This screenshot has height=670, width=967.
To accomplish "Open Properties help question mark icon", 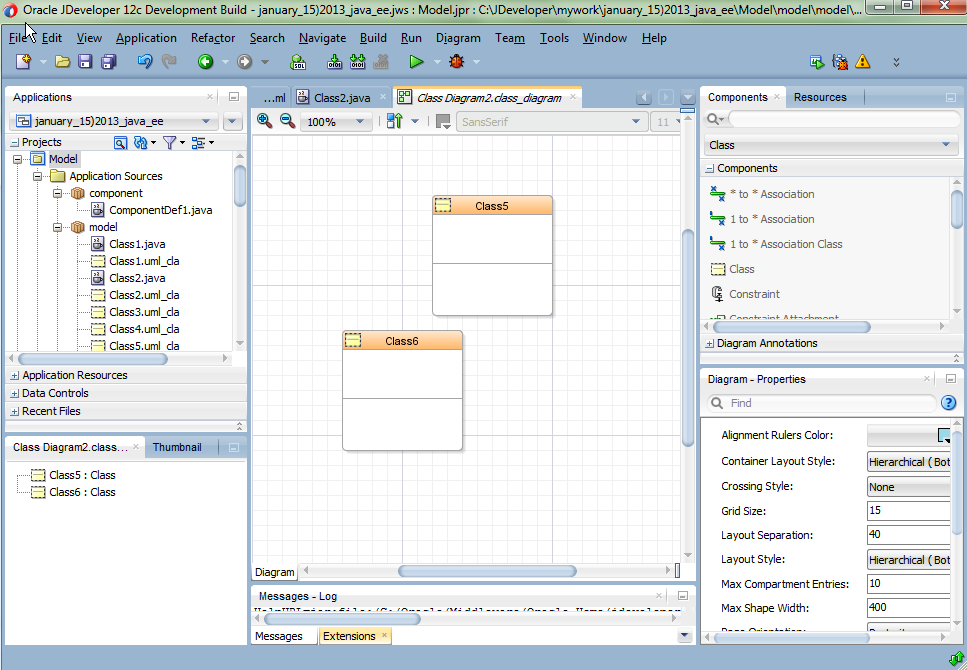I will tap(948, 403).
